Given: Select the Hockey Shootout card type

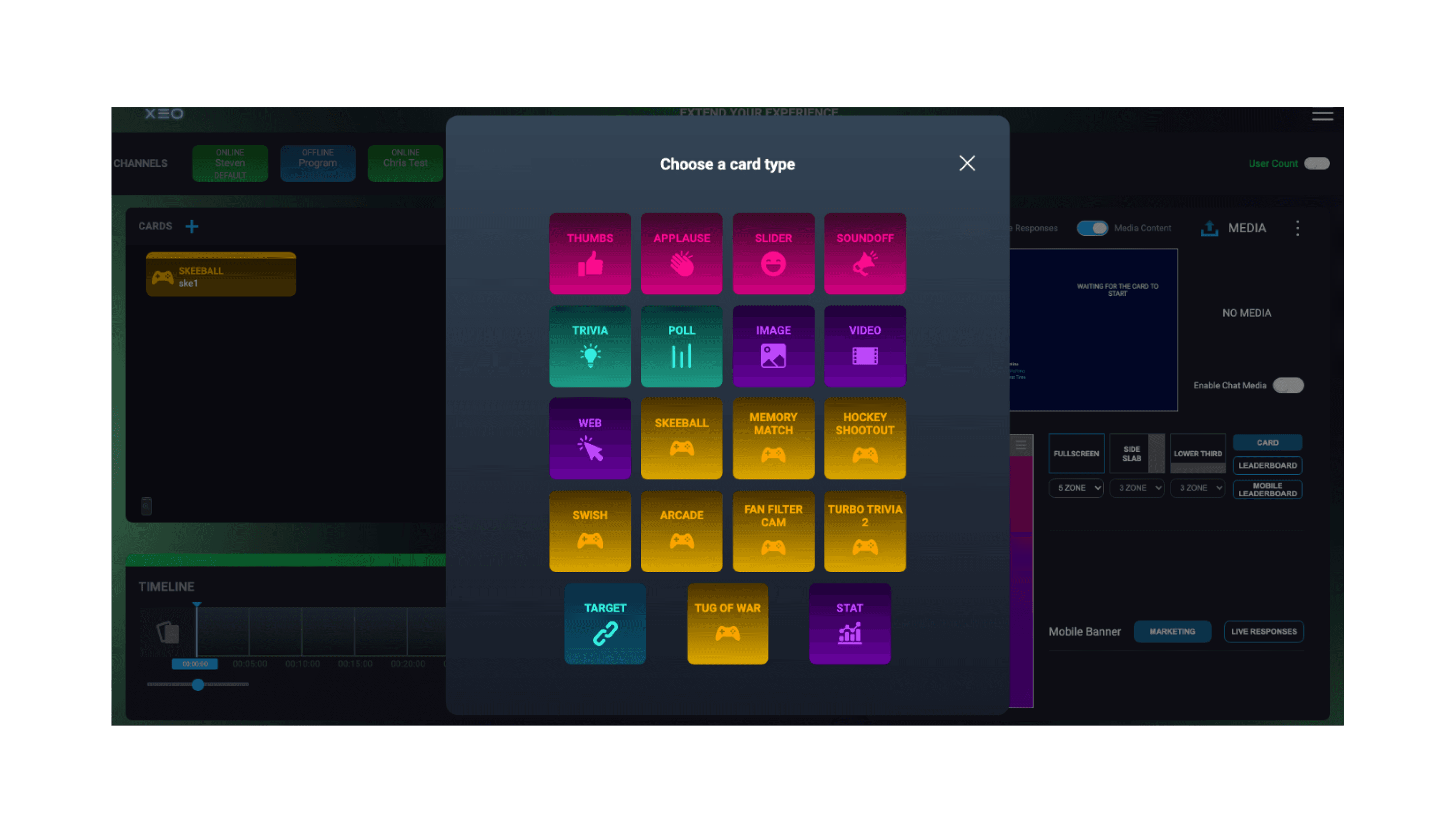Looking at the screenshot, I should 864,438.
